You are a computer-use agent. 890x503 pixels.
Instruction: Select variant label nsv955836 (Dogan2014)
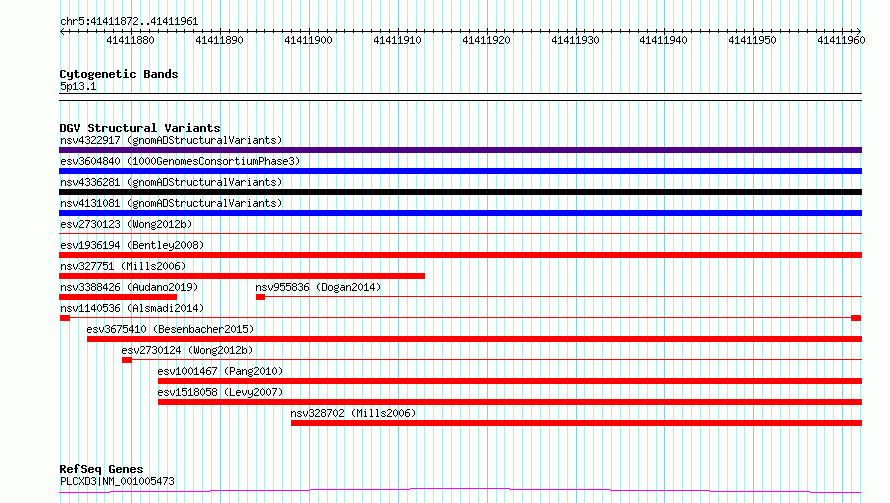(318, 287)
